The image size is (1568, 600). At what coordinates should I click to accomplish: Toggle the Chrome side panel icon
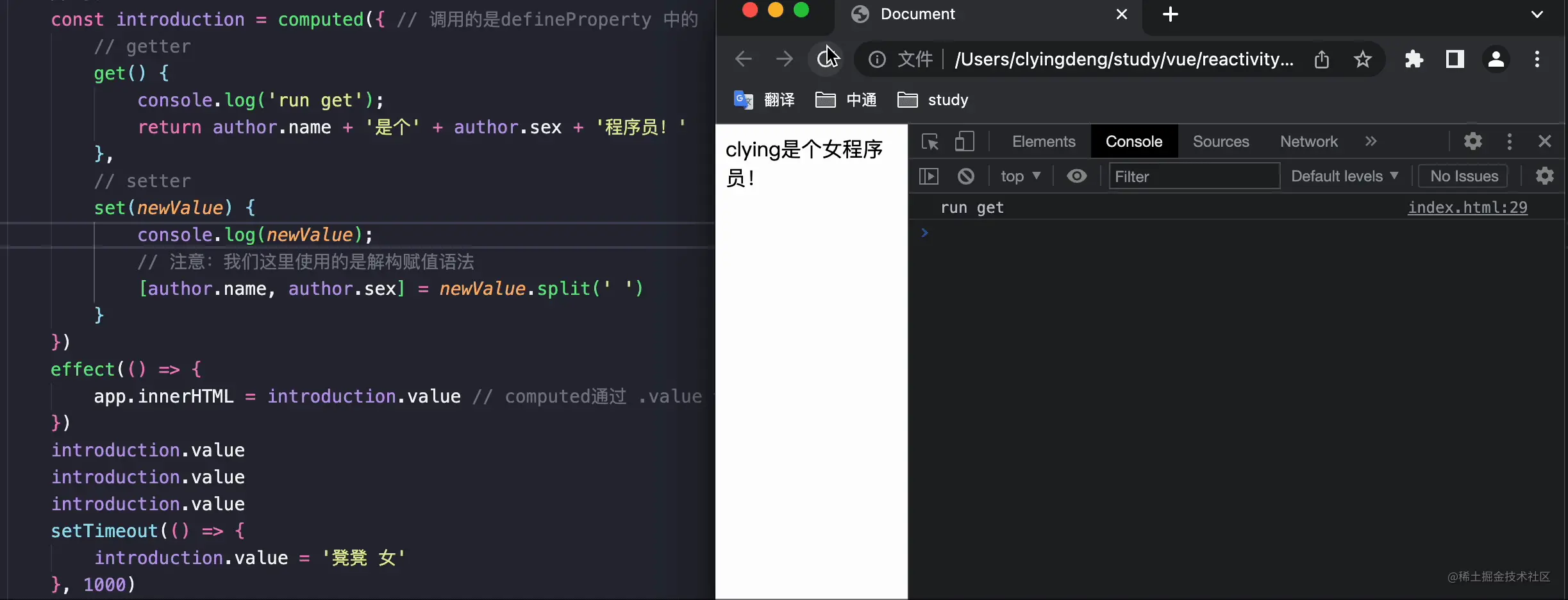pyautogui.click(x=1455, y=60)
